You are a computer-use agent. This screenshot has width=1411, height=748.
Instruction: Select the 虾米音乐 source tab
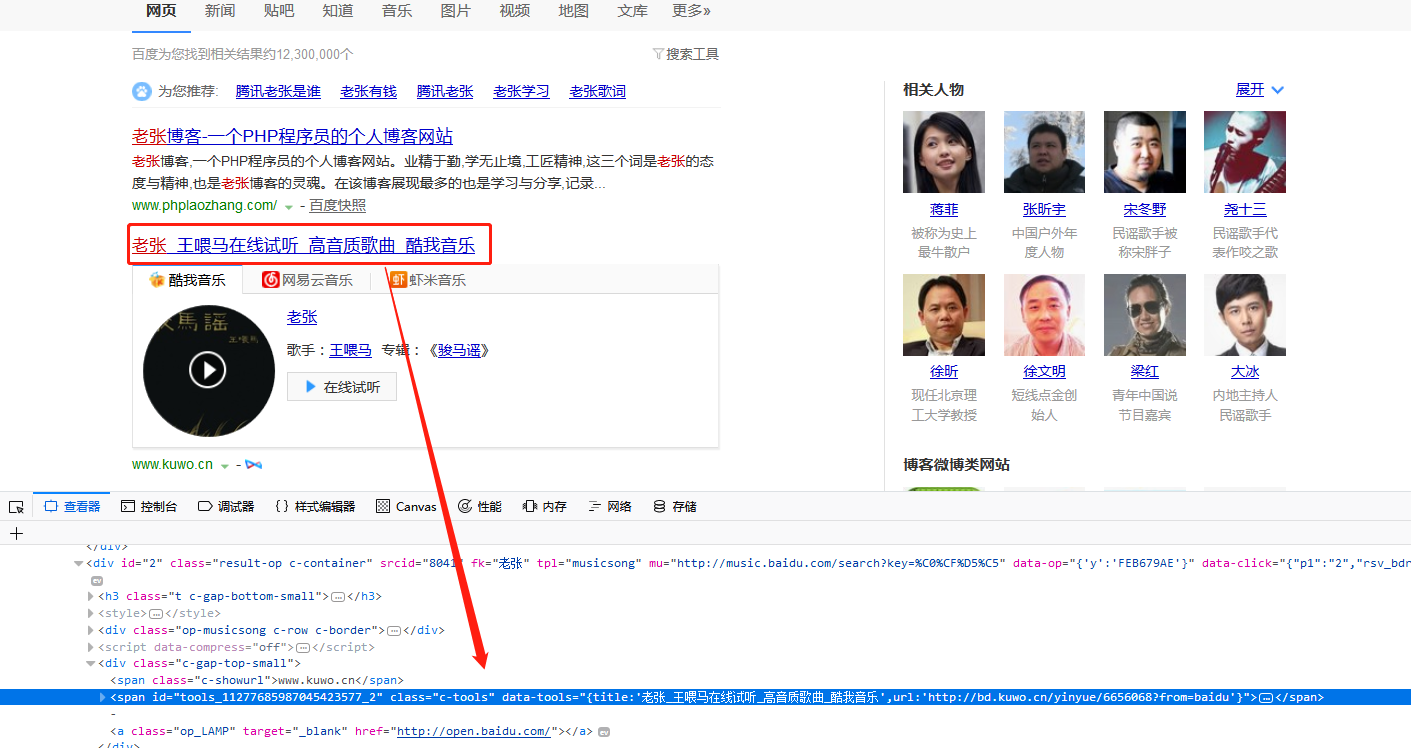(429, 279)
